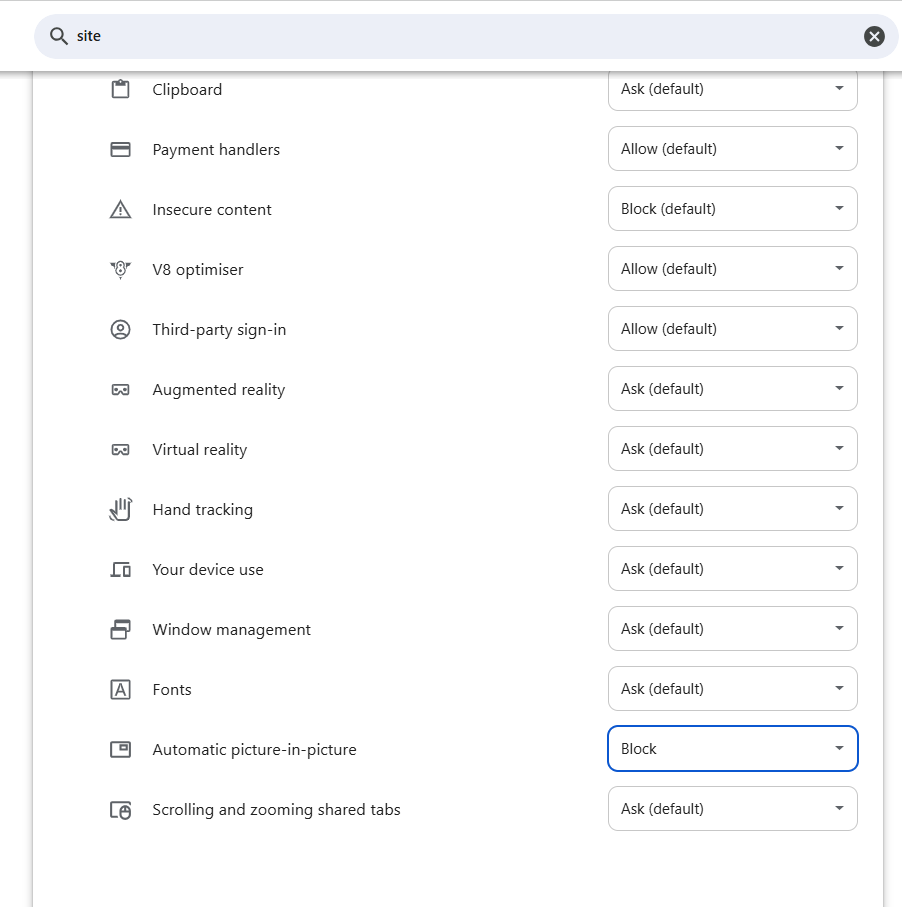Open the Insecure content Block dropdown
Screen dimensions: 902x907
pyautogui.click(x=732, y=209)
